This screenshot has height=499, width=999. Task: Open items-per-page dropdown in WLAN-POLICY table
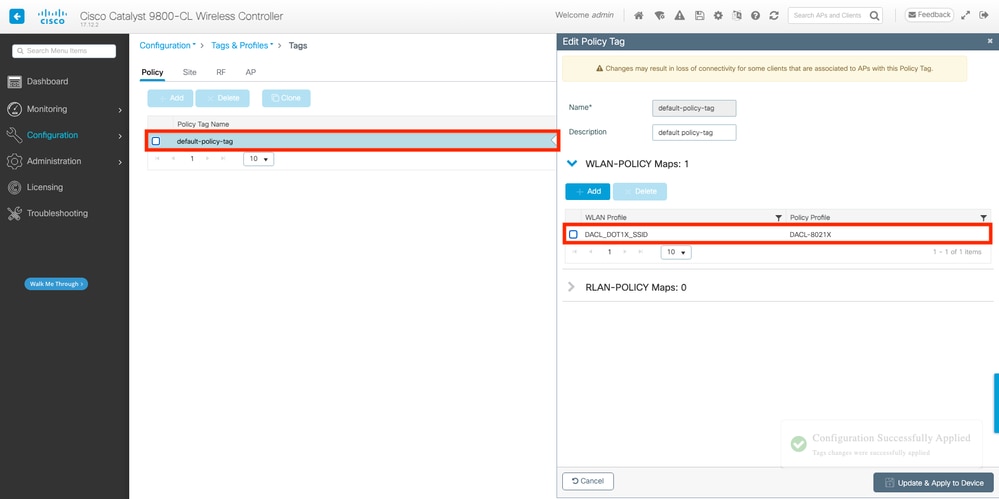point(676,252)
